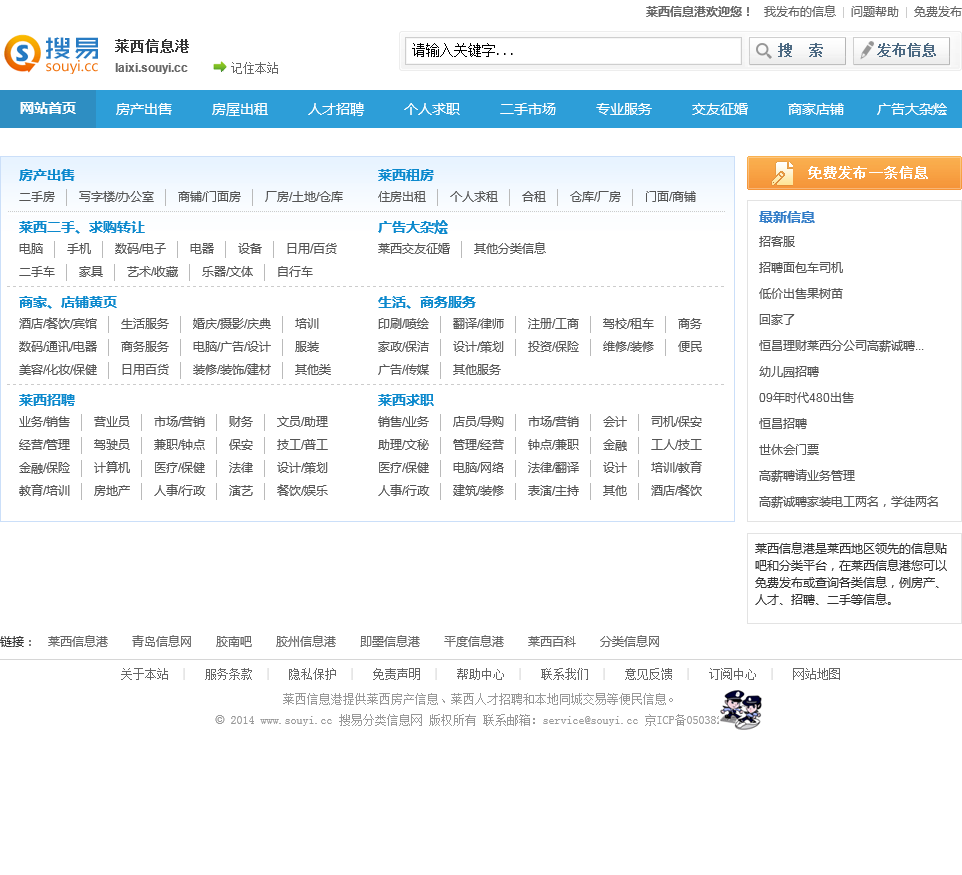Open the 厂房/土地/仓库 category
The height and width of the screenshot is (875, 962).
304,197
